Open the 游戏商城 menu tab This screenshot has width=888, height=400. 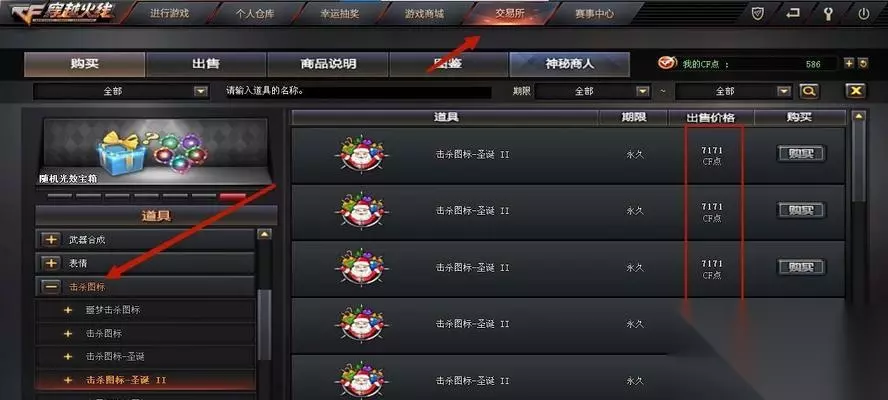424,14
